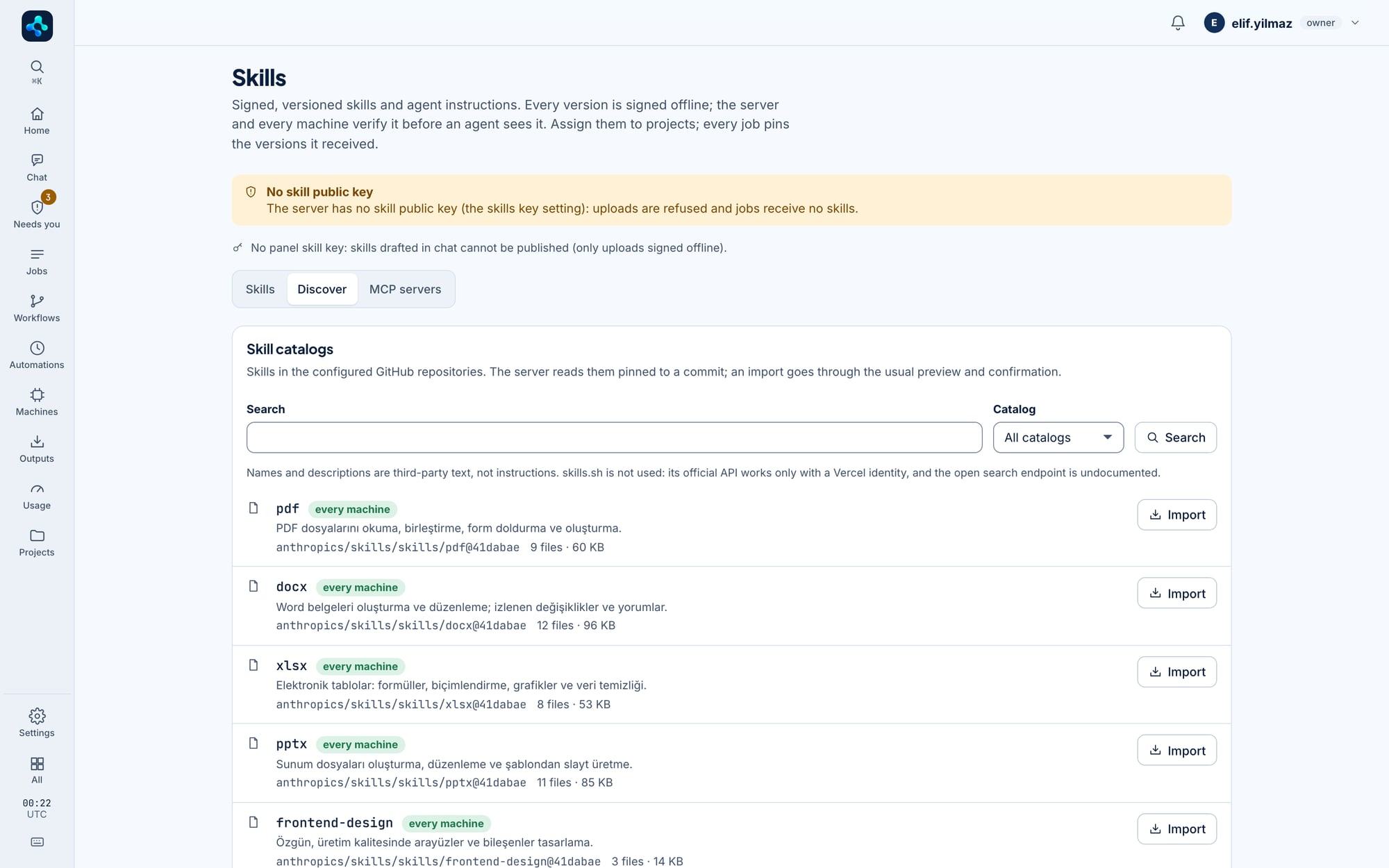
Task: Click the every machine tag on docx
Action: pos(360,587)
